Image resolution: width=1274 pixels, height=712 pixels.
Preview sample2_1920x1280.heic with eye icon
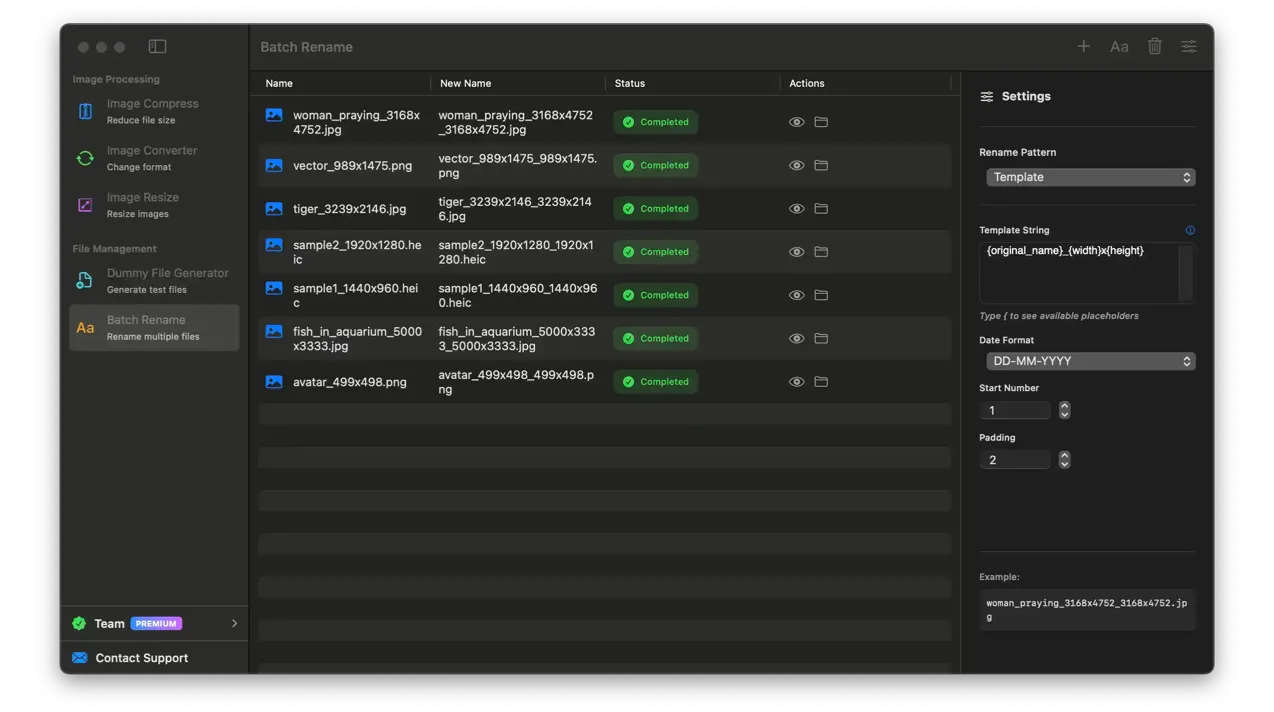796,252
